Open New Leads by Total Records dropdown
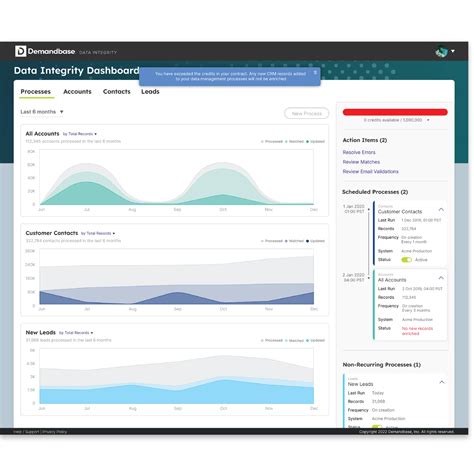 [x=76, y=333]
